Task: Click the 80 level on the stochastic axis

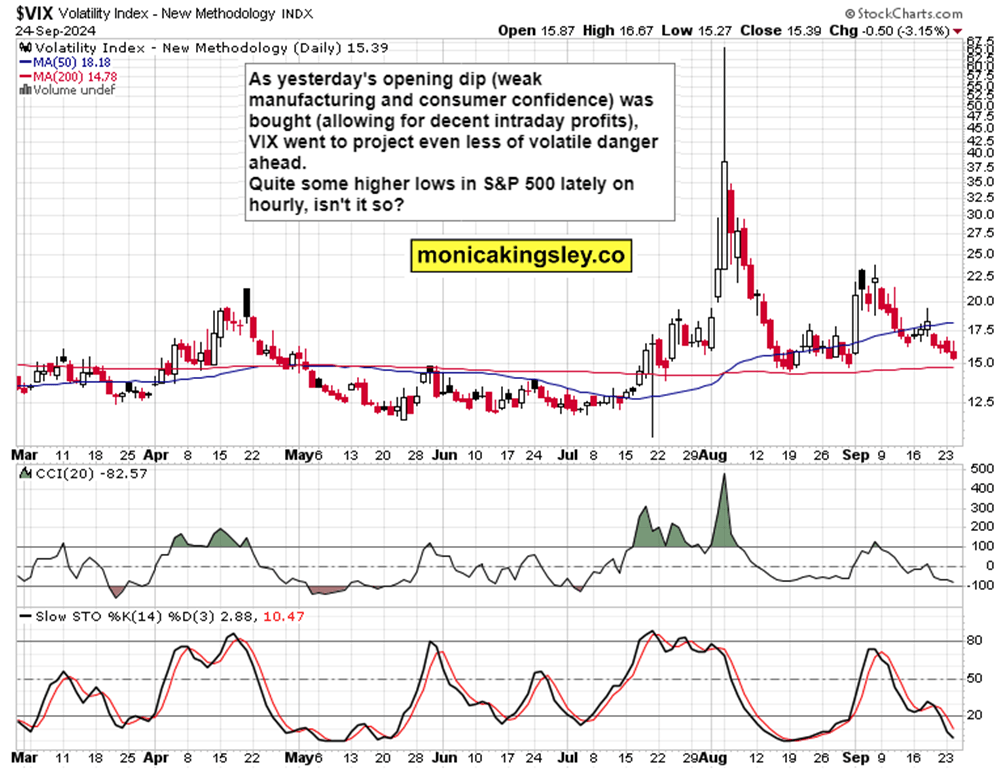Action: click(974, 640)
